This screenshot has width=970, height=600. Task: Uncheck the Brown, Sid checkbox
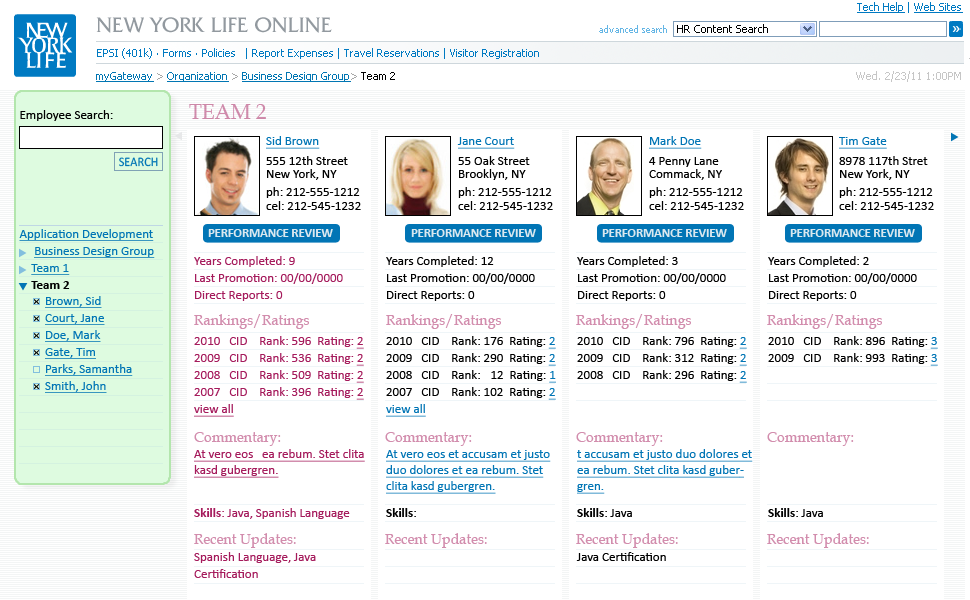[36, 302]
